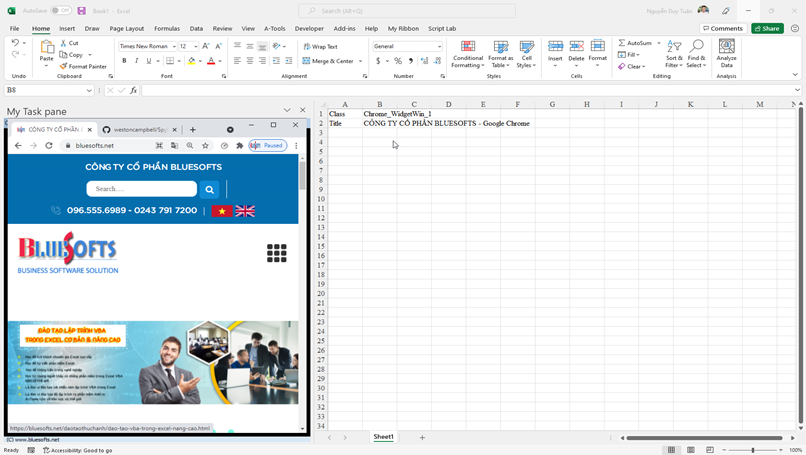Open the grid menu icon on BLUESOFTS site
The width and height of the screenshot is (806, 455).
pyautogui.click(x=277, y=253)
